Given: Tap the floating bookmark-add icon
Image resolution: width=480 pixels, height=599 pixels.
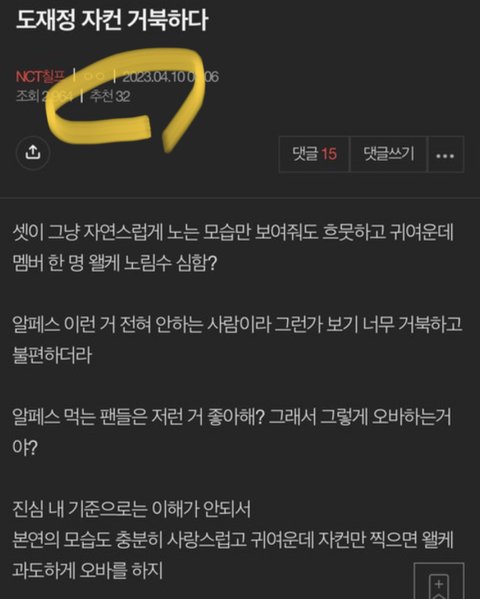Looking at the screenshot, I should click(439, 583).
